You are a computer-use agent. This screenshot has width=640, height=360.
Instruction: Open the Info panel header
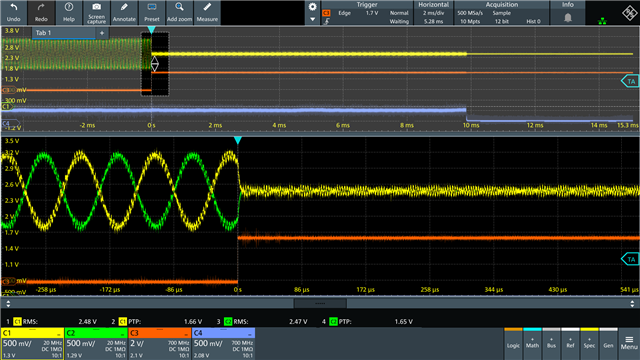click(x=568, y=4)
